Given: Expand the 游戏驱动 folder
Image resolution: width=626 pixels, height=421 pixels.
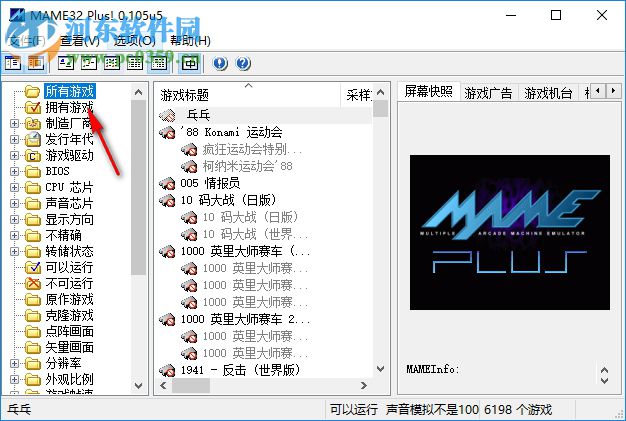Looking at the screenshot, I should (x=14, y=155).
